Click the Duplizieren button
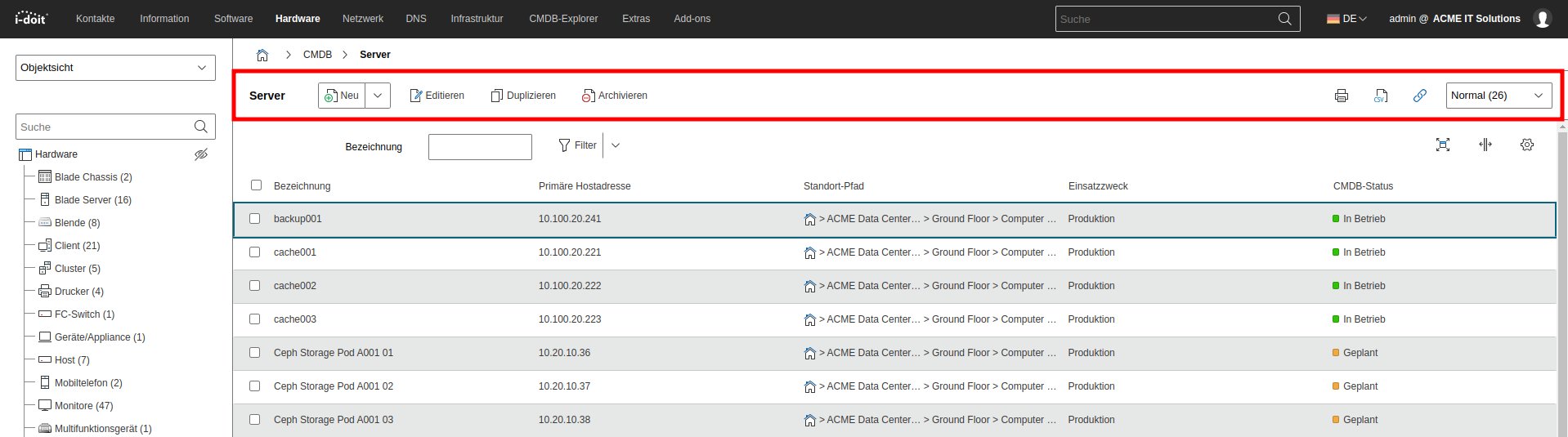This screenshot has height=437, width=1568. coord(523,96)
